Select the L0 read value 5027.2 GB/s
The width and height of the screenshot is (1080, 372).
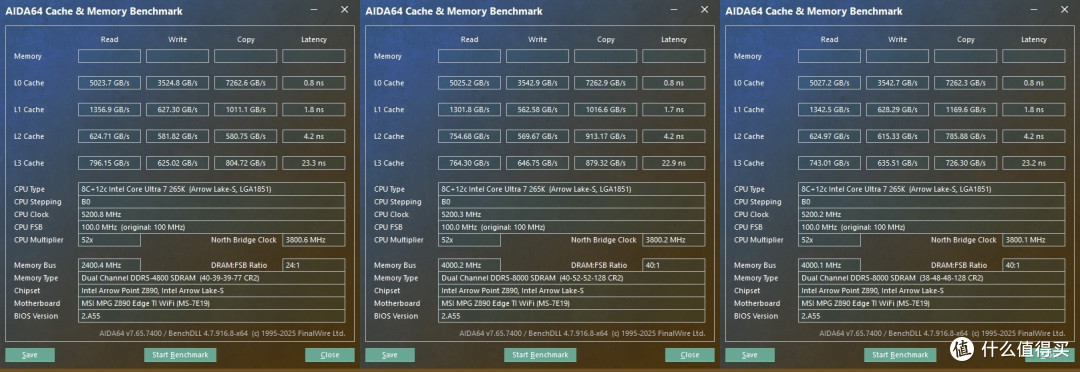pyautogui.click(x=829, y=83)
